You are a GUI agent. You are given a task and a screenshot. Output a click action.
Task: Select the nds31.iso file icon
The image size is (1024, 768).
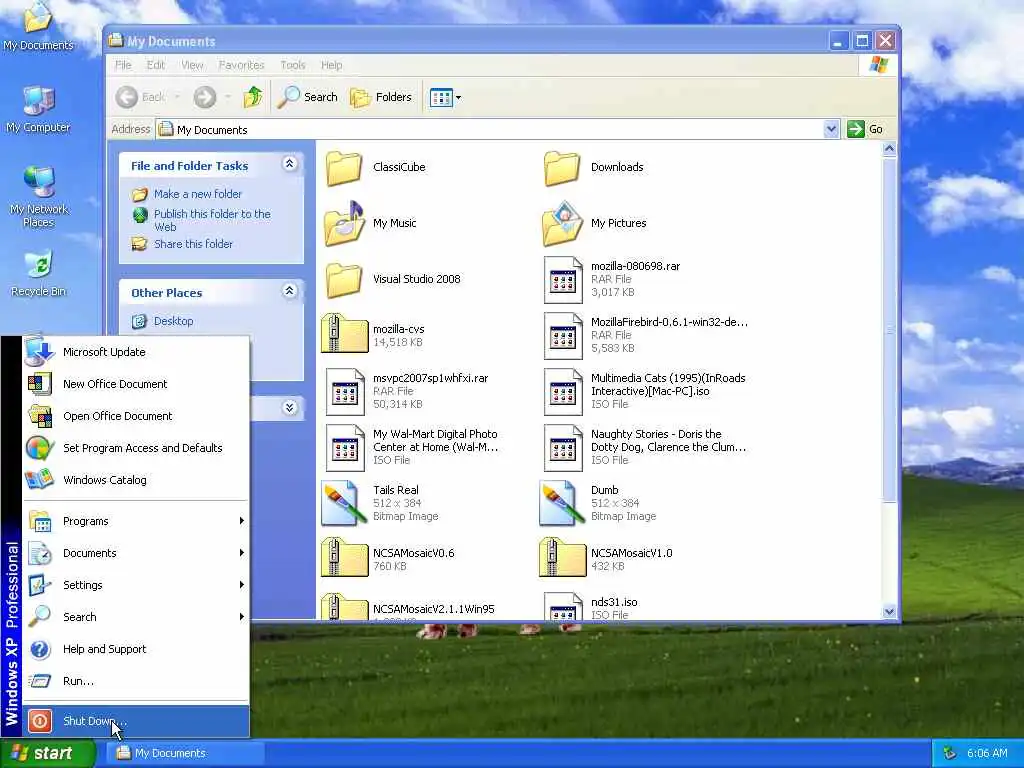[563, 606]
